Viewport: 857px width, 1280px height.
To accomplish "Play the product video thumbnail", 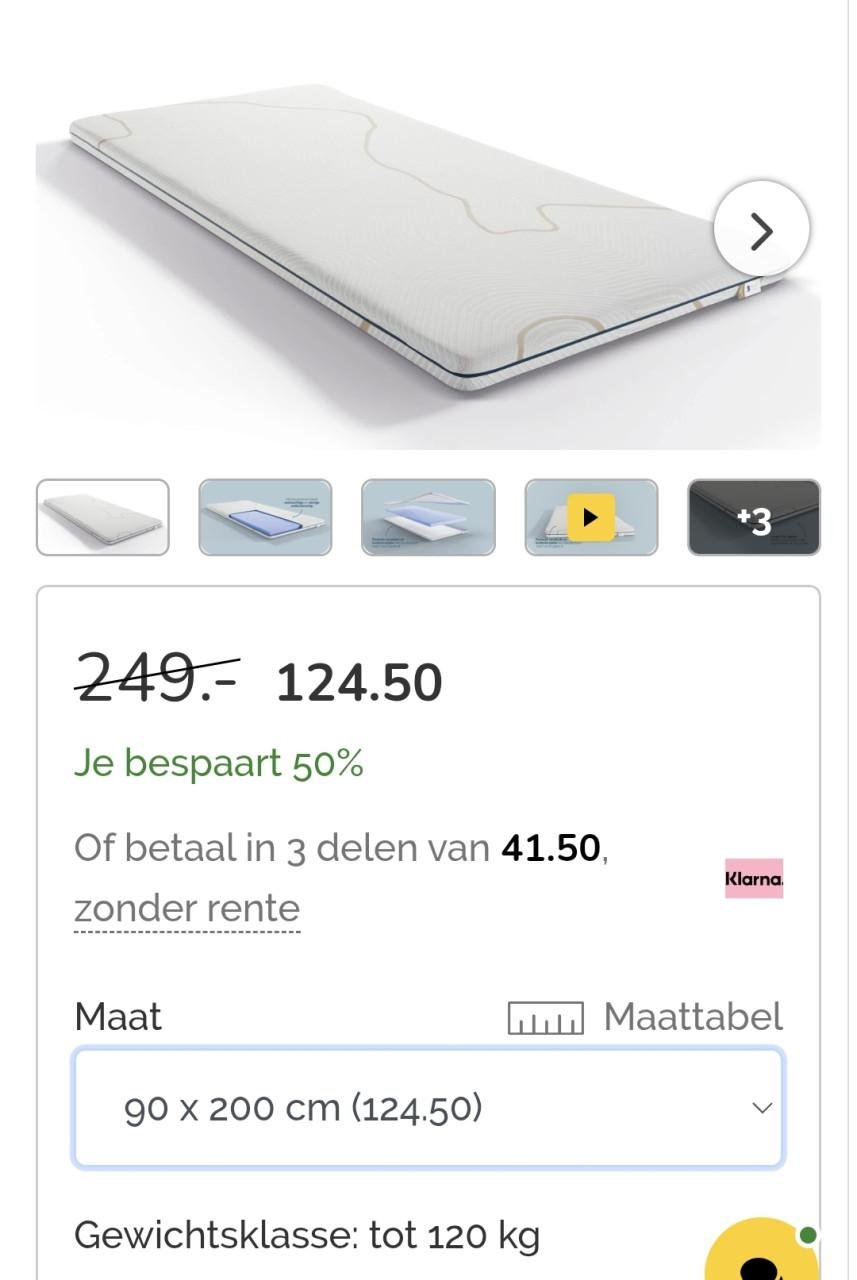I will (591, 518).
